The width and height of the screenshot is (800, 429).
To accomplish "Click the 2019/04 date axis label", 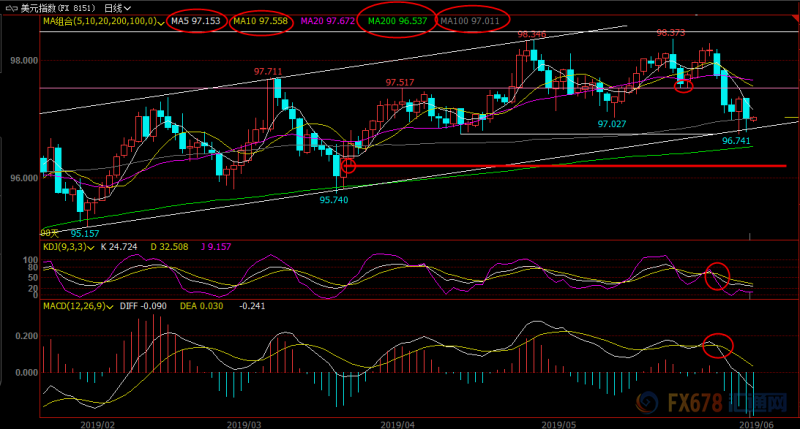I will point(397,424).
